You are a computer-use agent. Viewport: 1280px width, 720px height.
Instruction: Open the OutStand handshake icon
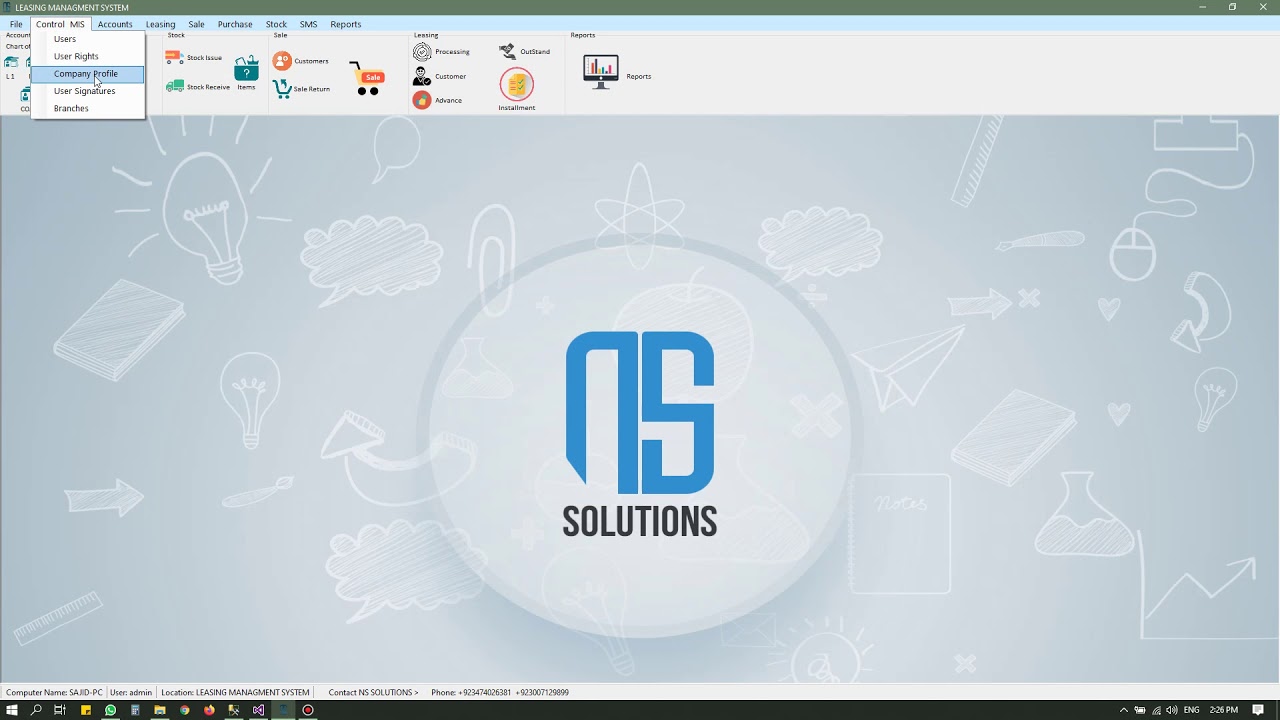point(507,51)
